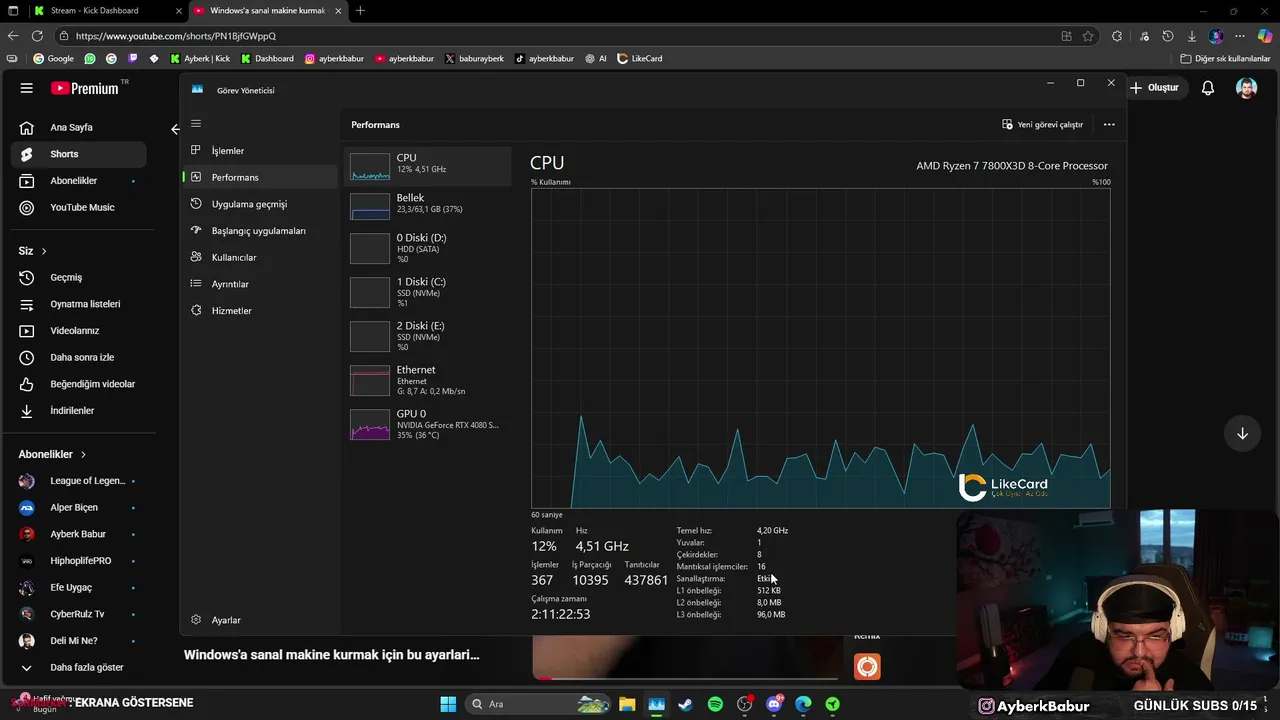Open OBS Studio from taskbar
The height and width of the screenshot is (720, 1280).
(x=744, y=704)
